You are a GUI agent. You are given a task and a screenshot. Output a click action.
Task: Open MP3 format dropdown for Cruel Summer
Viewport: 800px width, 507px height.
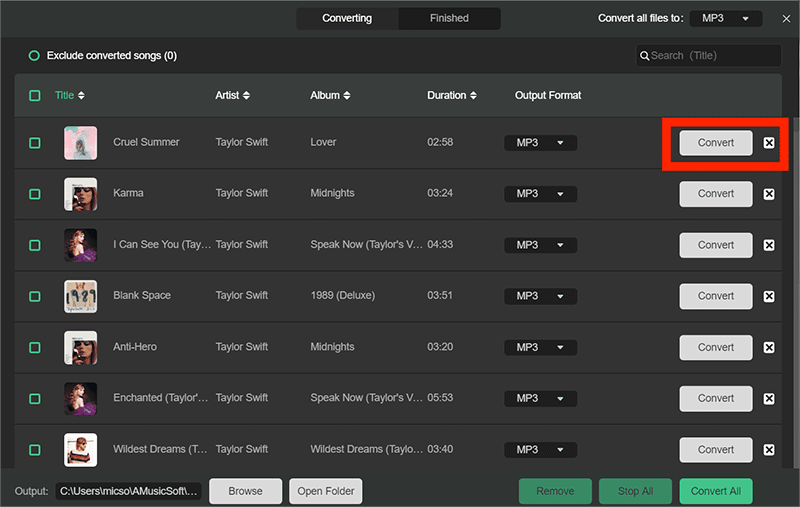point(540,143)
